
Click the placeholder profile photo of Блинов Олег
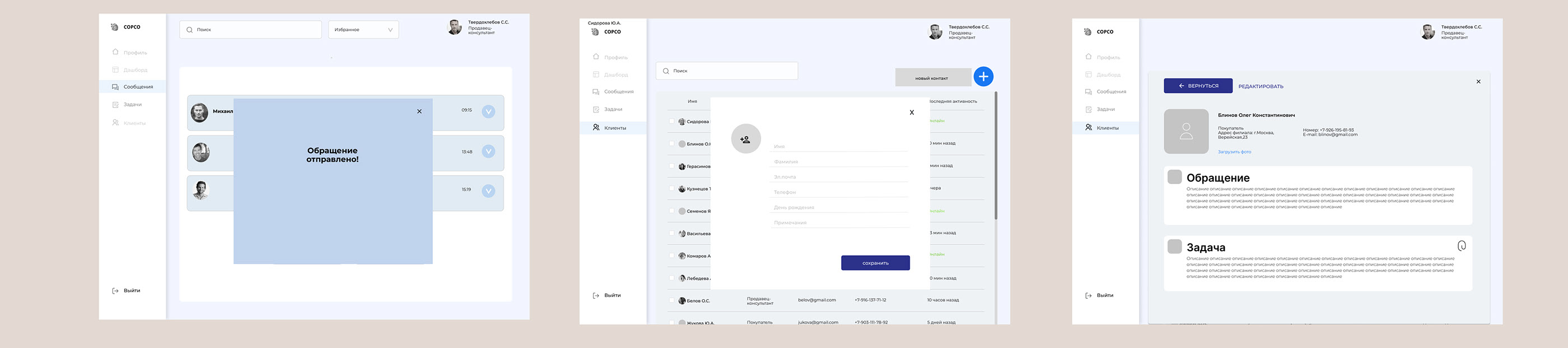pyautogui.click(x=1186, y=131)
